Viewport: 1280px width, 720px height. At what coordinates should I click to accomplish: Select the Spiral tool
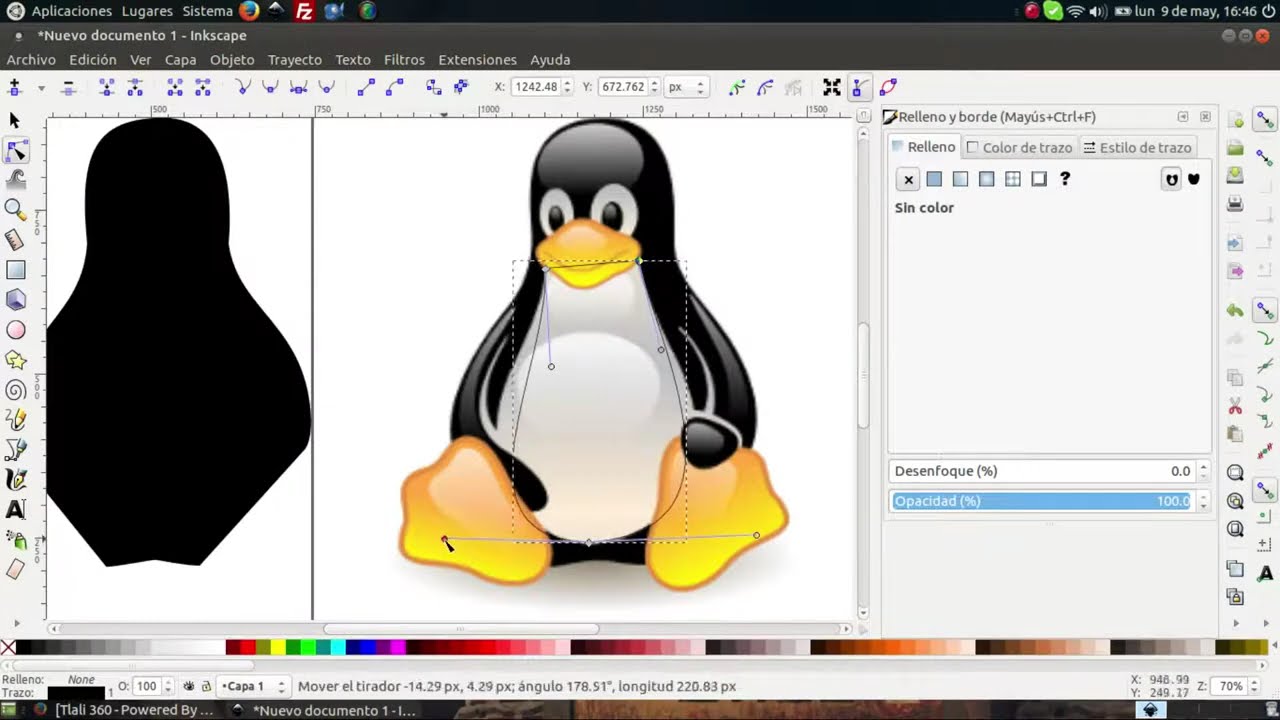(15, 390)
